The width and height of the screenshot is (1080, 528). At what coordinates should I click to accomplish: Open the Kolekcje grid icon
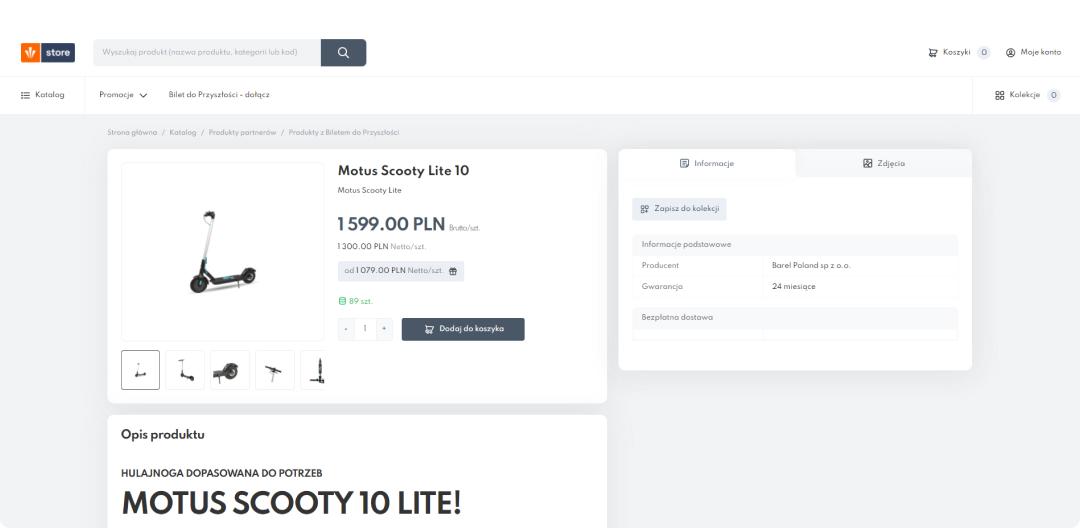999,95
